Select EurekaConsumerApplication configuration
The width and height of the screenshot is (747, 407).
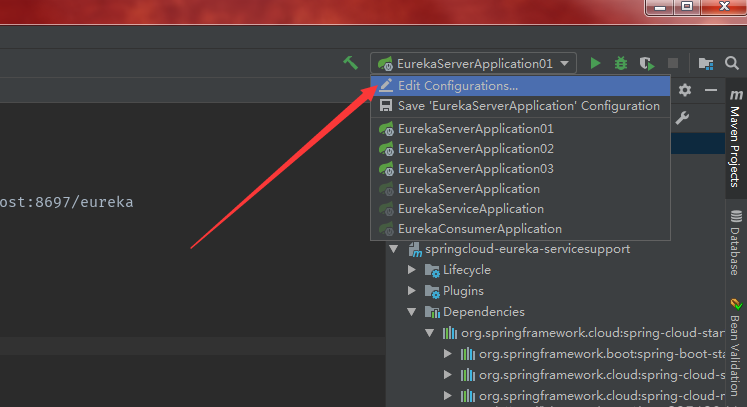point(520,229)
